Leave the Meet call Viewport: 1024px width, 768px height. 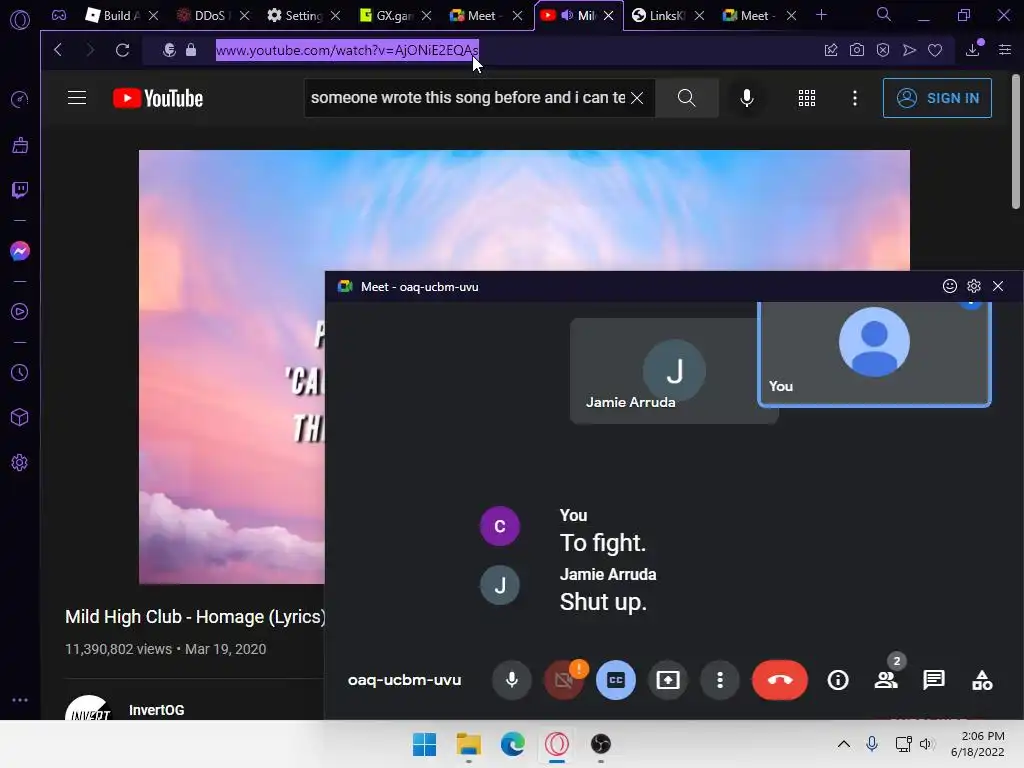coord(780,680)
